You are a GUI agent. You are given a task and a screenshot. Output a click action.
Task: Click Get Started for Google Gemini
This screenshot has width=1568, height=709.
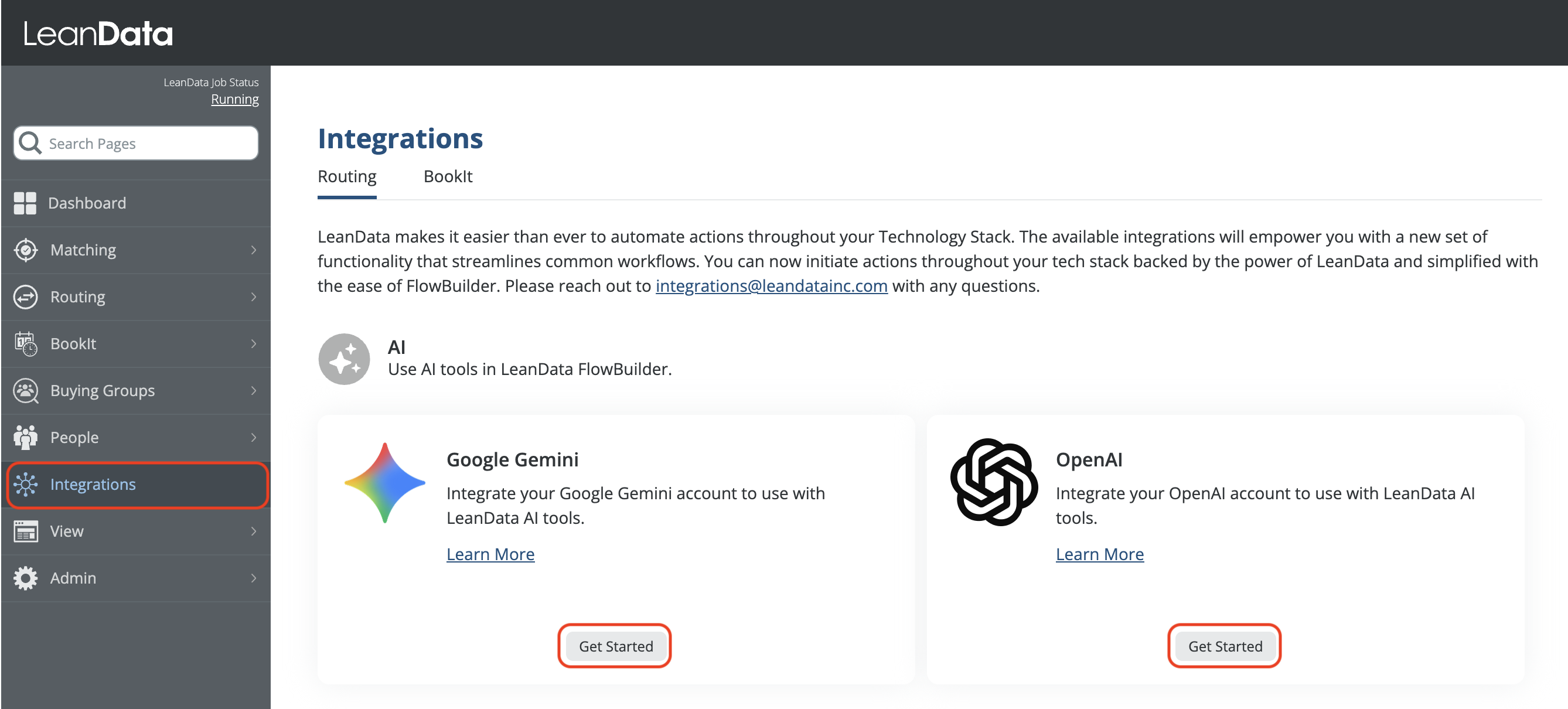615,646
